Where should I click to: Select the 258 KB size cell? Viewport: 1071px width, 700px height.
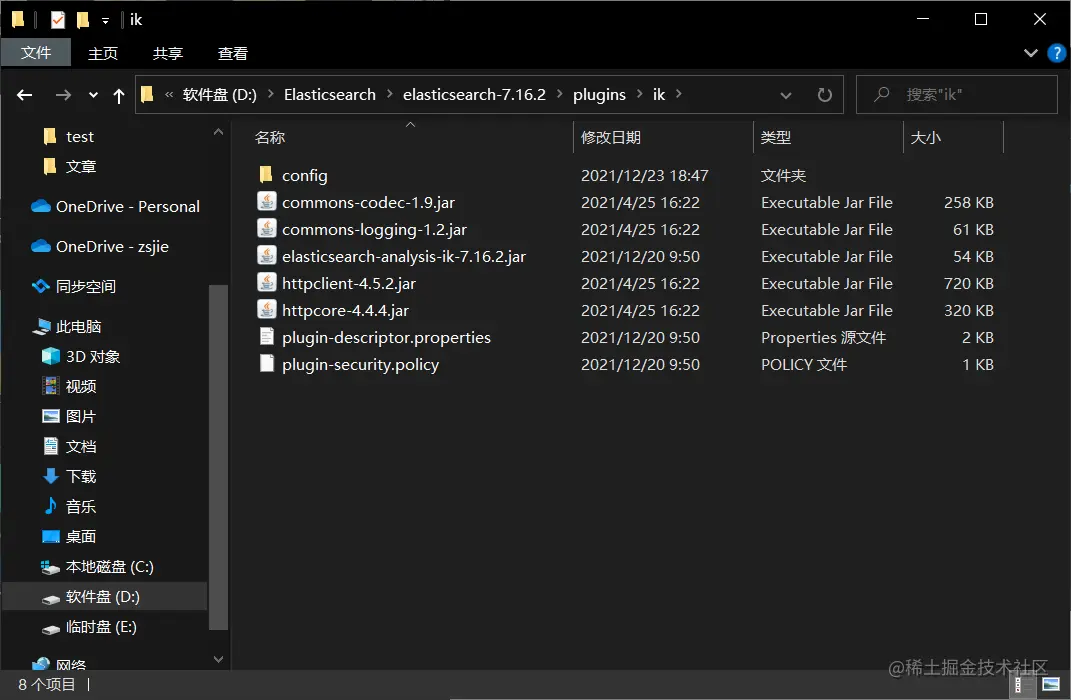[968, 202]
